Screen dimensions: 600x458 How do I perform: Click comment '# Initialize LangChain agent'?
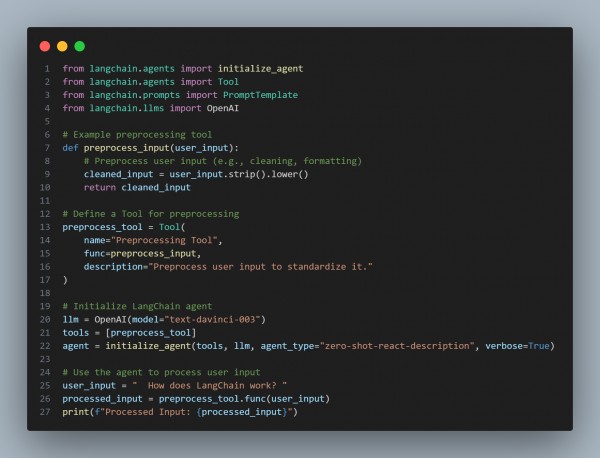point(137,306)
